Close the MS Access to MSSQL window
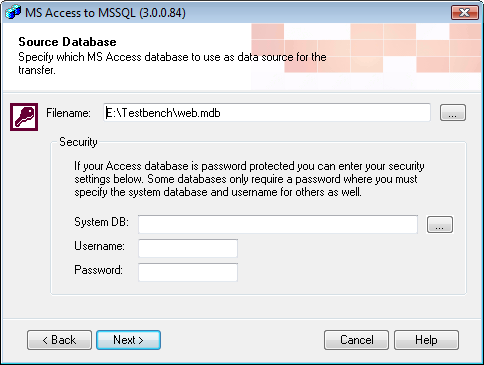The width and height of the screenshot is (484, 365). coord(465,13)
